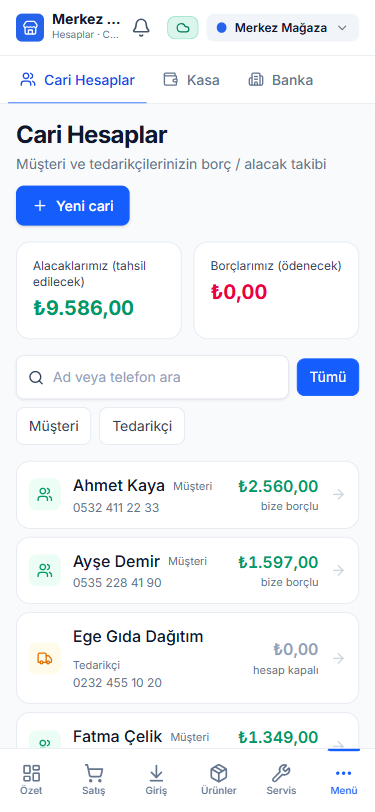Open Ahmet Kaya details arrow

[339, 495]
